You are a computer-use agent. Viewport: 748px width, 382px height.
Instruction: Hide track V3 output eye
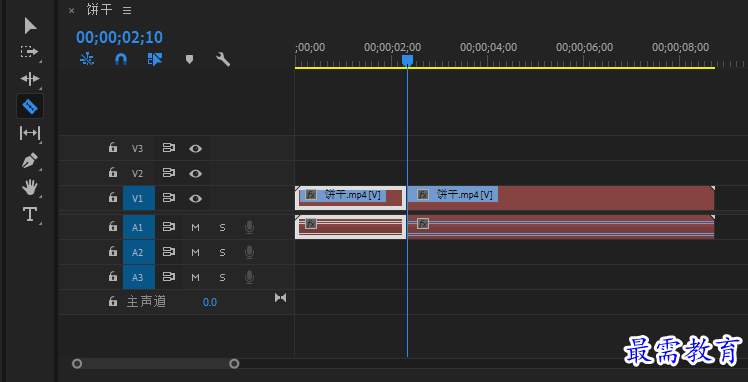tap(195, 149)
